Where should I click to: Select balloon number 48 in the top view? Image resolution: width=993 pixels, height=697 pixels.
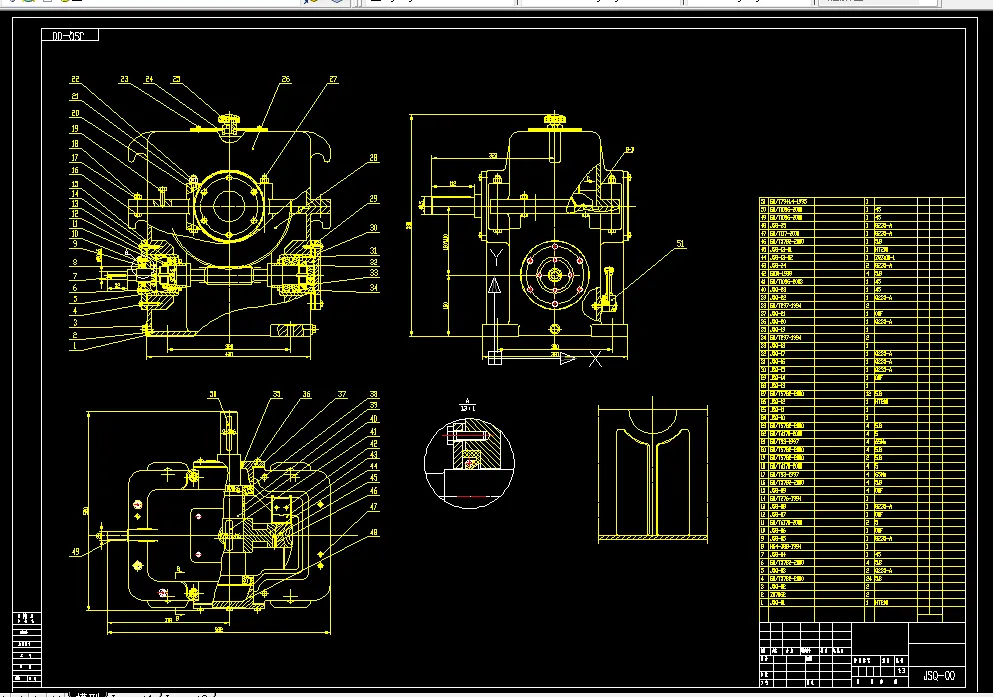click(374, 532)
